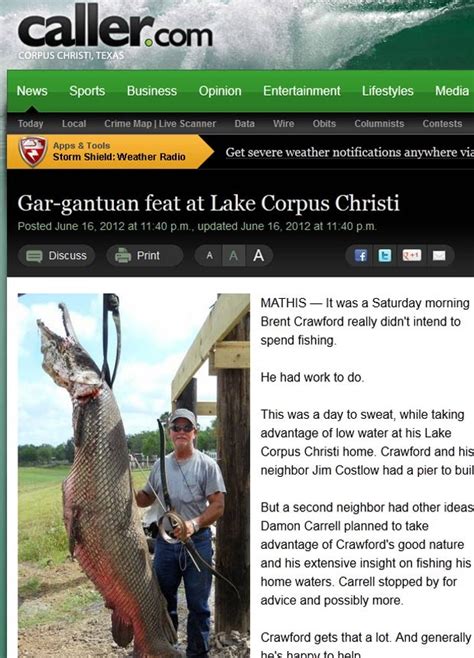Print the article
474x658 pixels.
(x=145, y=256)
